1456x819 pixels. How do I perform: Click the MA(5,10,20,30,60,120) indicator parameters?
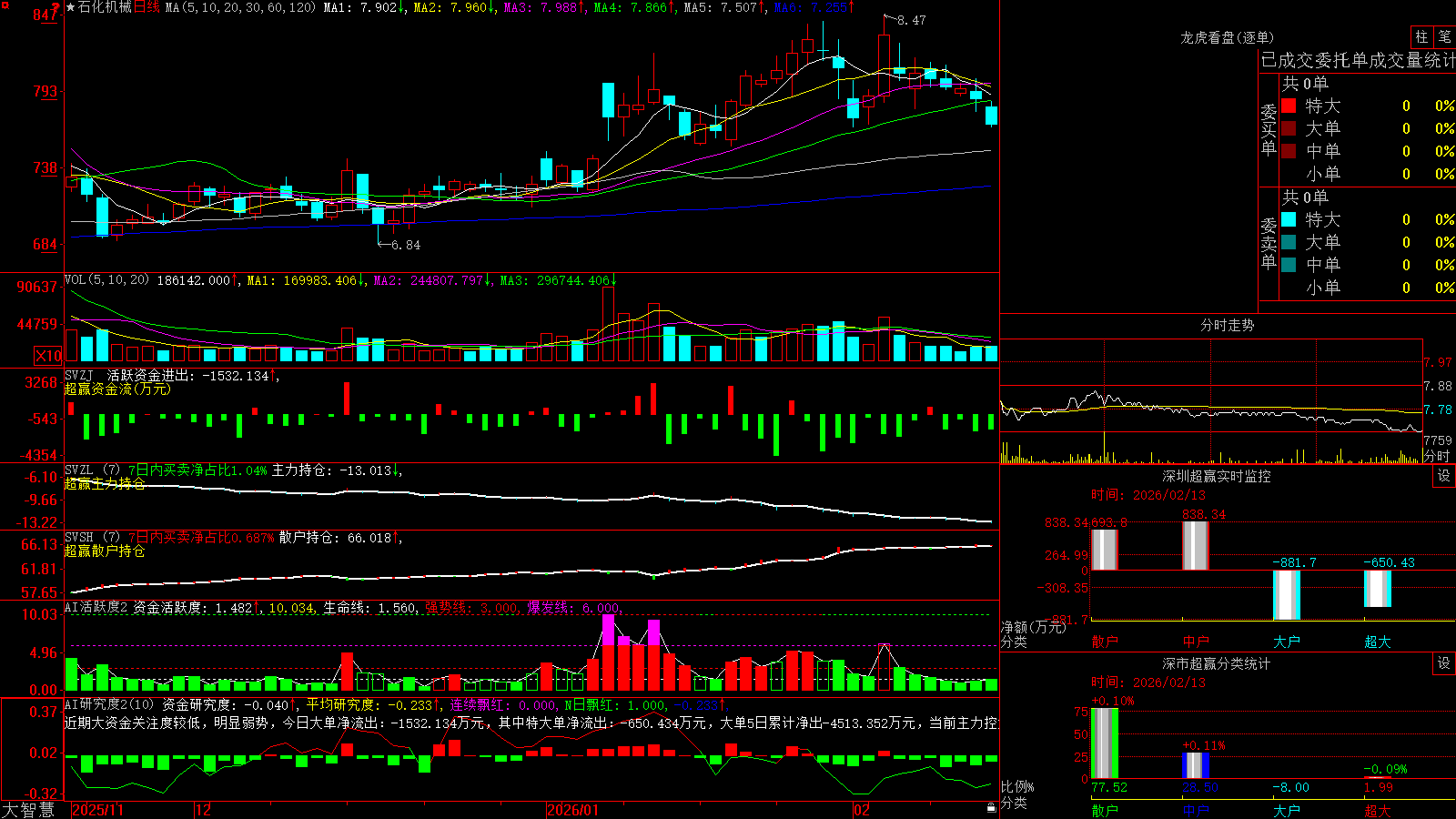(x=241, y=7)
